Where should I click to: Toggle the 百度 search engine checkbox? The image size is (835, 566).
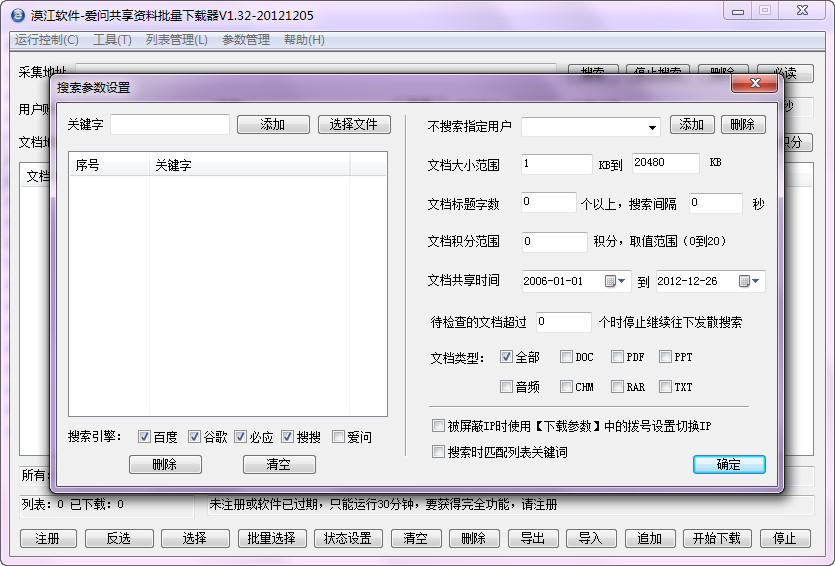click(x=144, y=437)
